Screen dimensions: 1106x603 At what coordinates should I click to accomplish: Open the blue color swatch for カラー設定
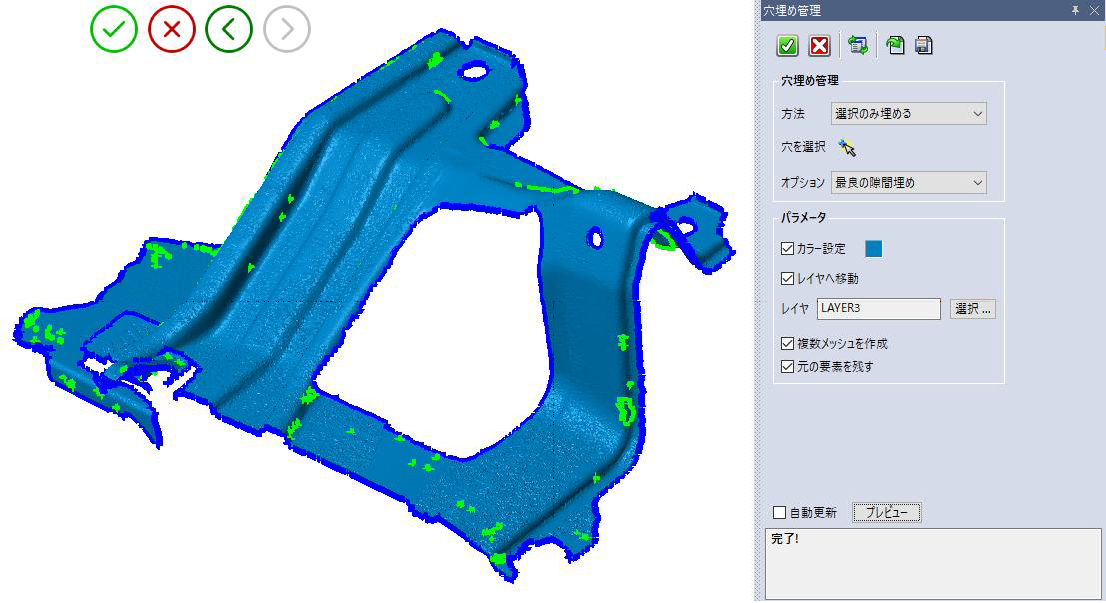873,249
